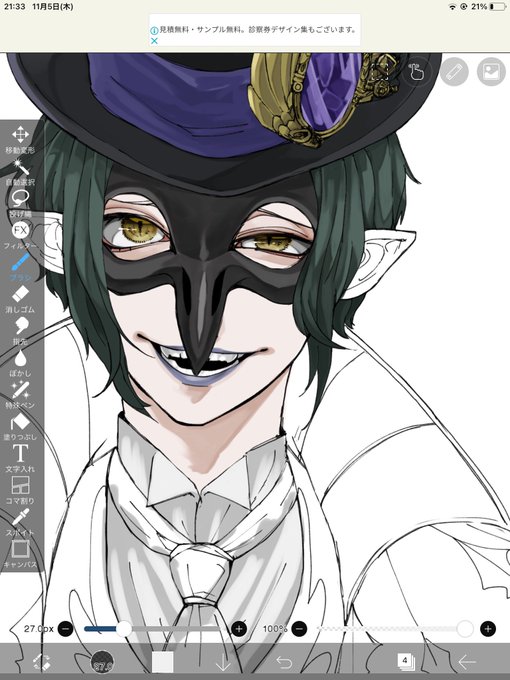Image resolution: width=510 pixels, height=680 pixels.
Task: Tap the down arrow hide button
Action: [x=223, y=662]
